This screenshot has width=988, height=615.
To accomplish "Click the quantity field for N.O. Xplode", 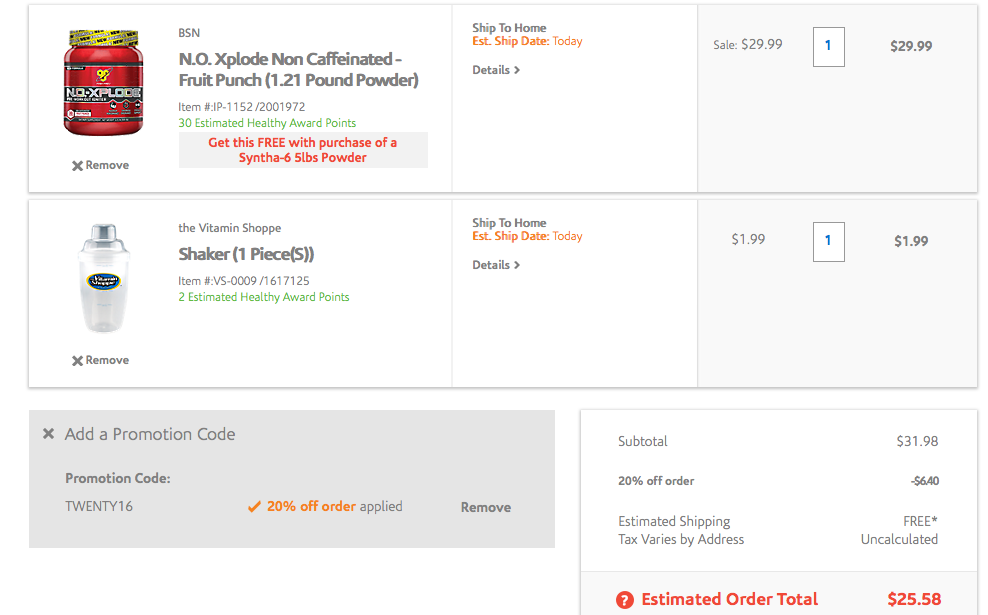I will [829, 47].
